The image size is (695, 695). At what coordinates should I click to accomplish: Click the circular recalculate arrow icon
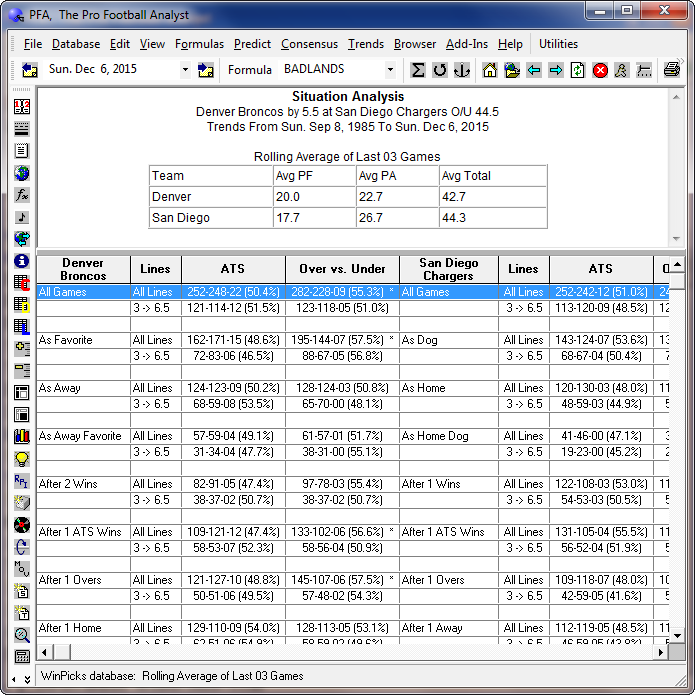point(440,70)
